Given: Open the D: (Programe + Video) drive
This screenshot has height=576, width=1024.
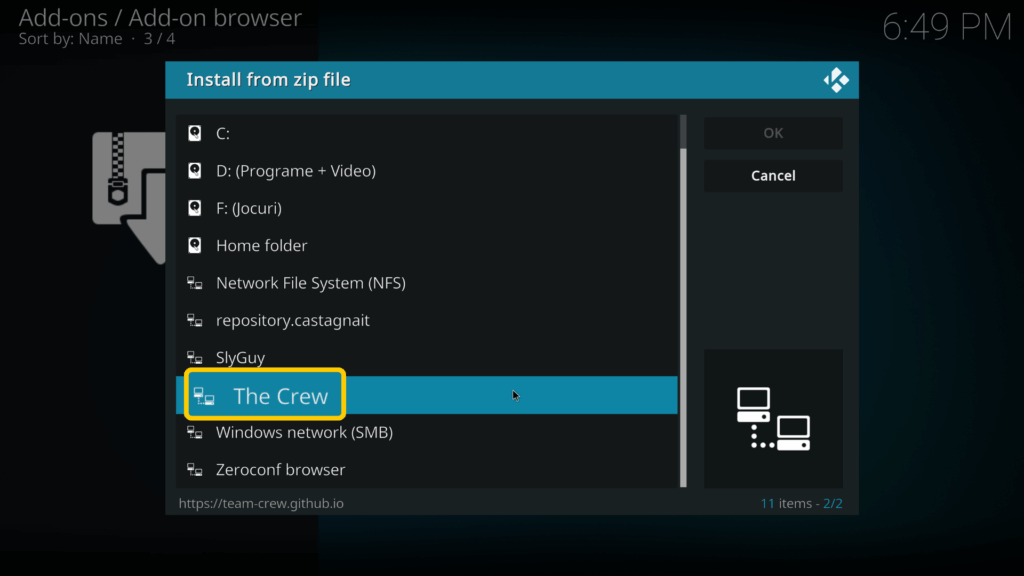Looking at the screenshot, I should (x=296, y=170).
